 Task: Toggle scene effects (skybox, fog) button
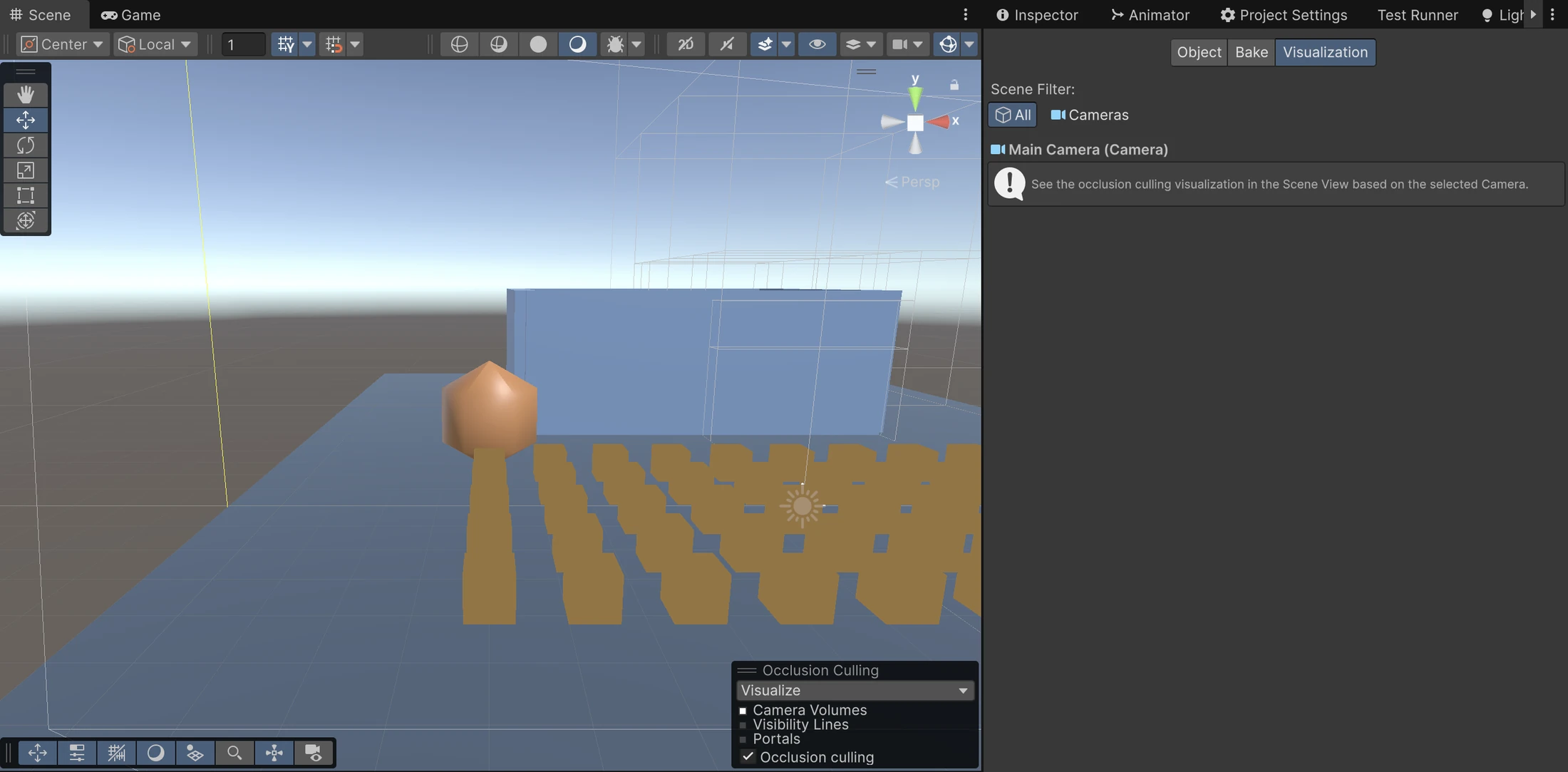(x=765, y=44)
